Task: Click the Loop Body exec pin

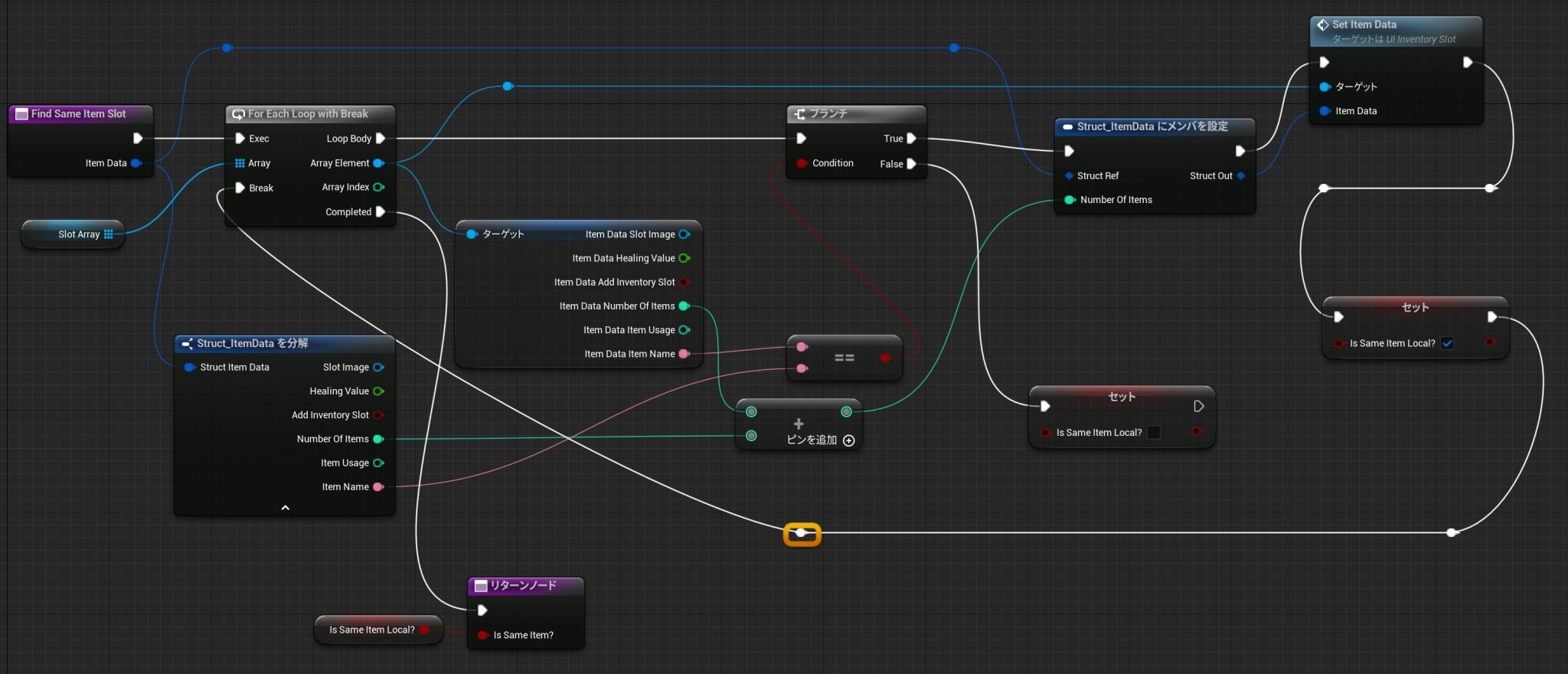Action: pyautogui.click(x=380, y=139)
